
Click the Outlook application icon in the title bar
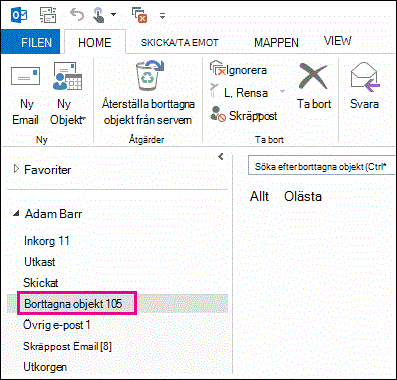(x=19, y=15)
